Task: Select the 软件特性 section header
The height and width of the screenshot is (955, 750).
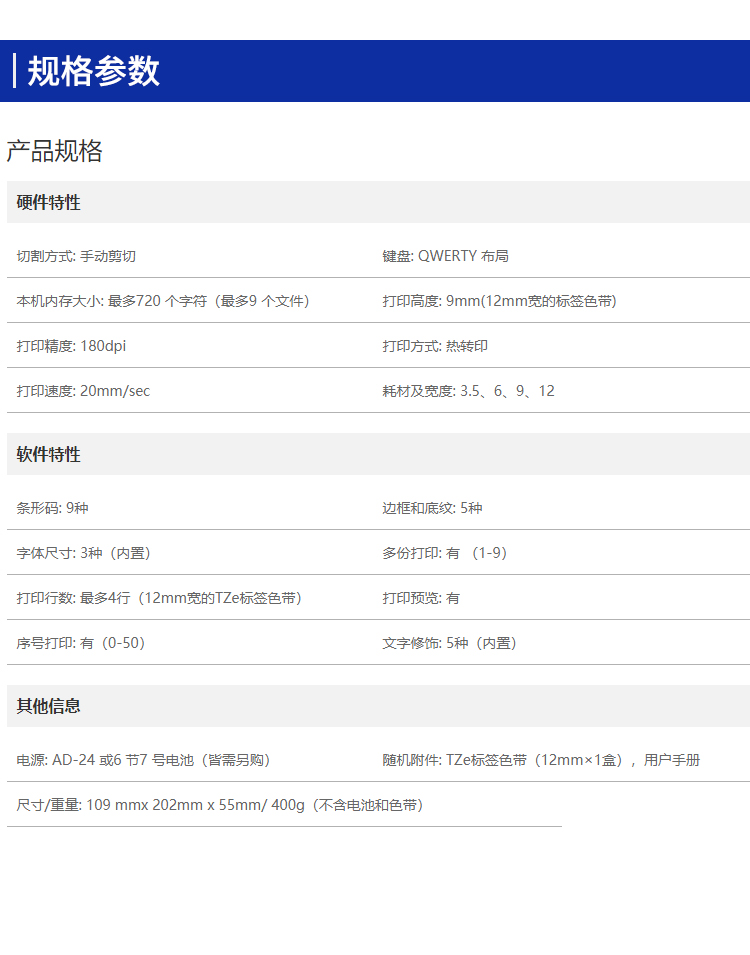Action: [x=49, y=455]
